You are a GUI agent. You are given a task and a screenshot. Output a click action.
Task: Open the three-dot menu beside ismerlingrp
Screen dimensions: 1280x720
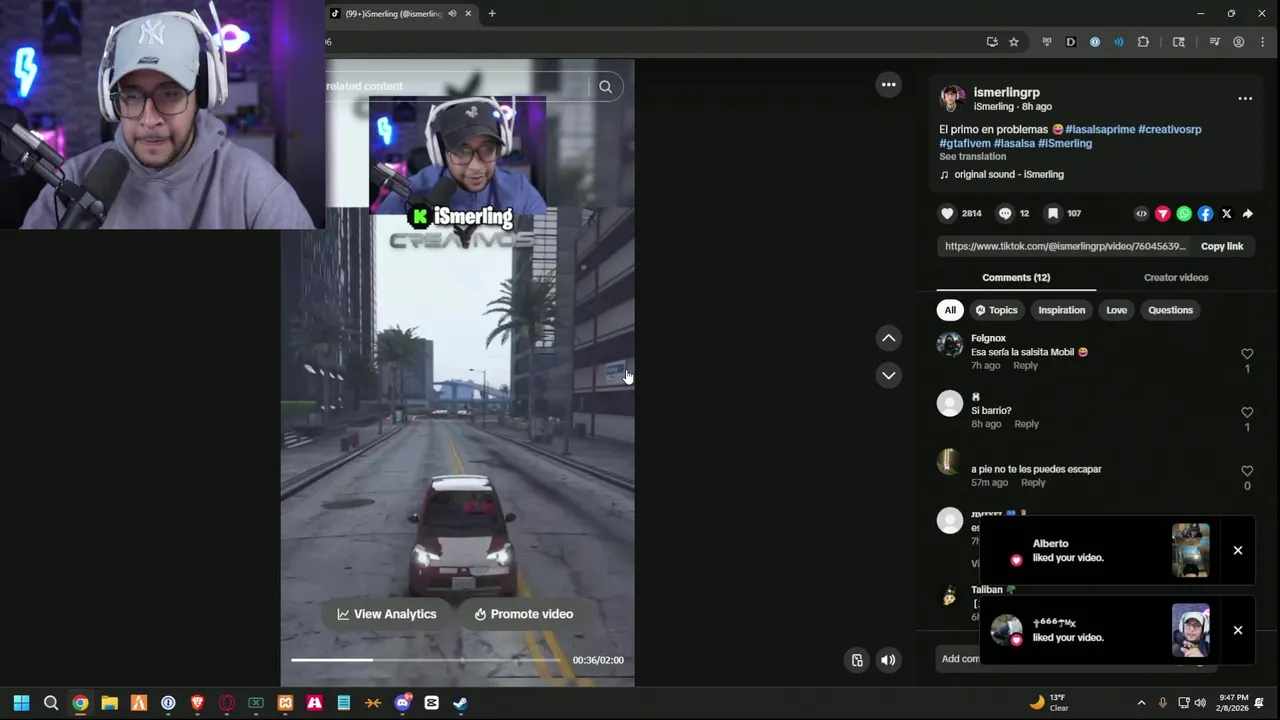point(1245,98)
